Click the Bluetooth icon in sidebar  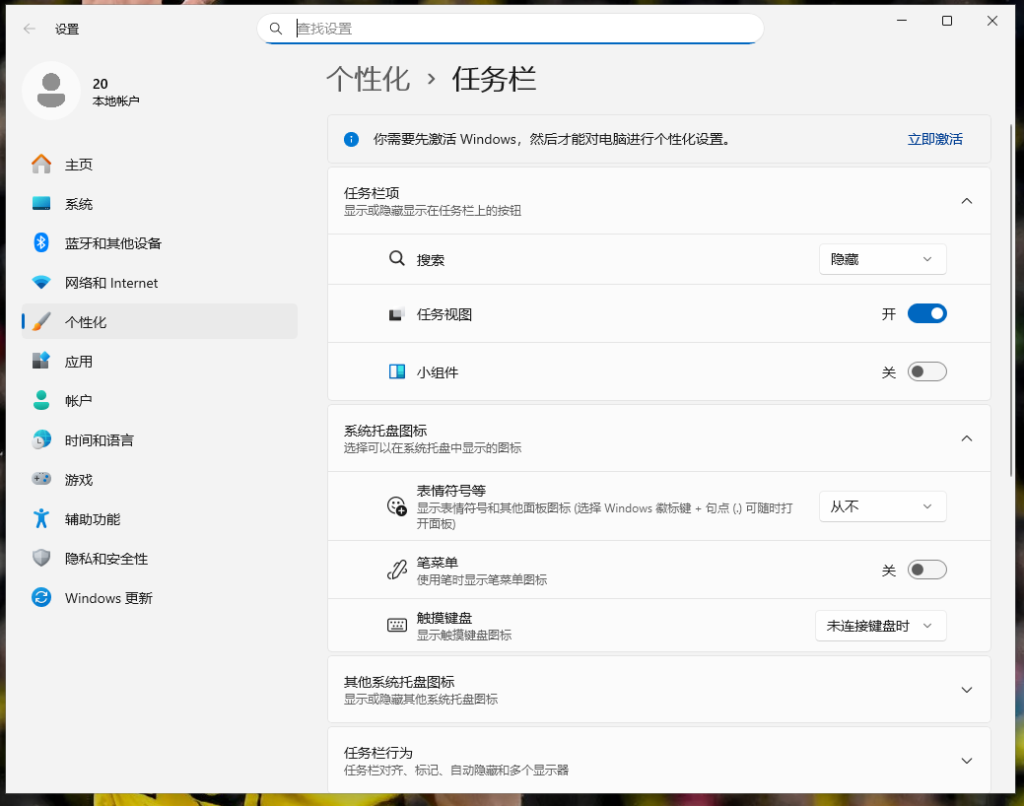tap(41, 243)
